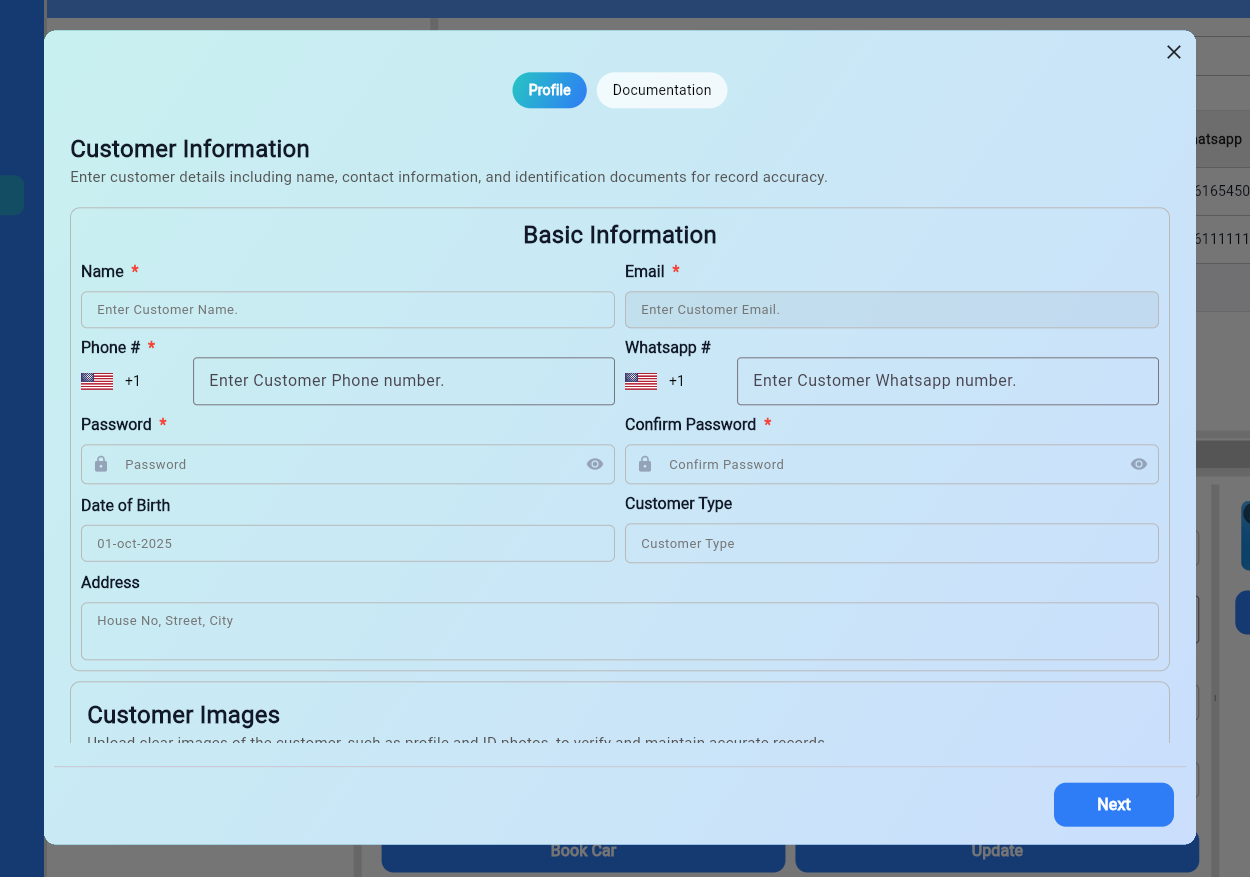Expand the Customer Type dropdown

(x=891, y=543)
